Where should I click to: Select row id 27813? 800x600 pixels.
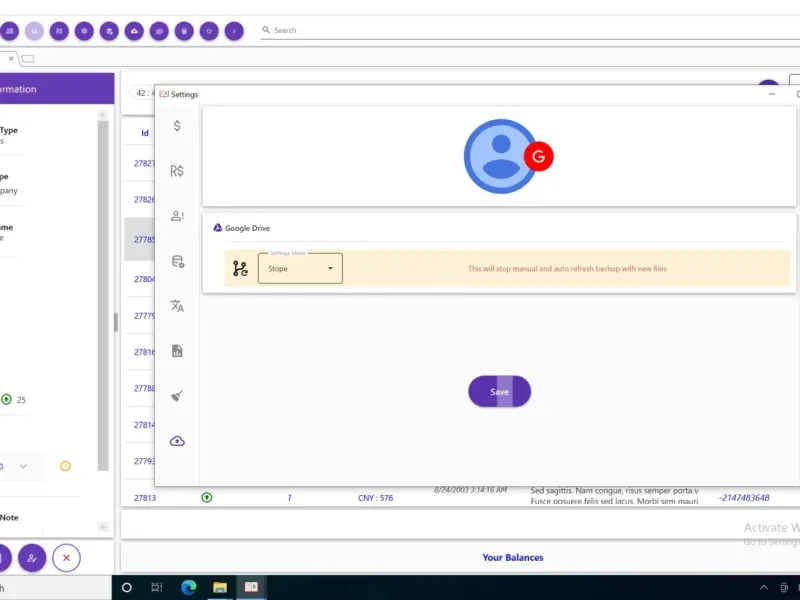(145, 497)
